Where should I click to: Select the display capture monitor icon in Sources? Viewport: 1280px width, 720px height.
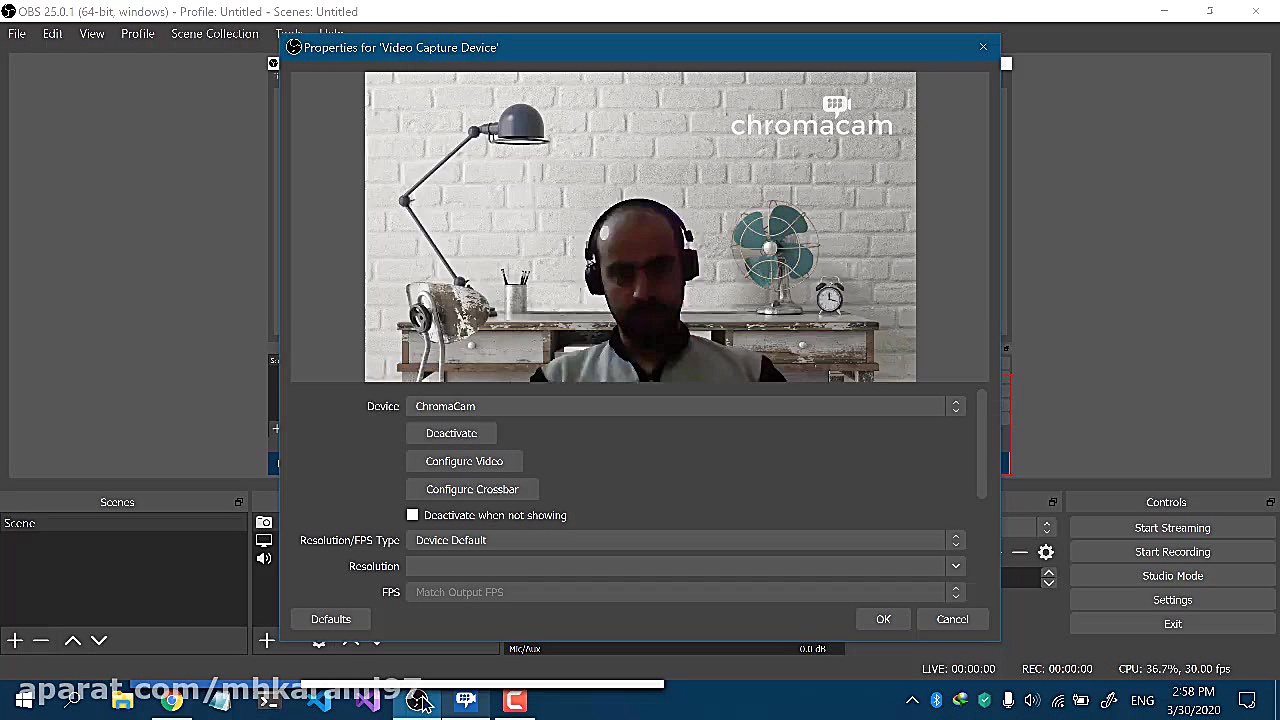click(x=264, y=540)
